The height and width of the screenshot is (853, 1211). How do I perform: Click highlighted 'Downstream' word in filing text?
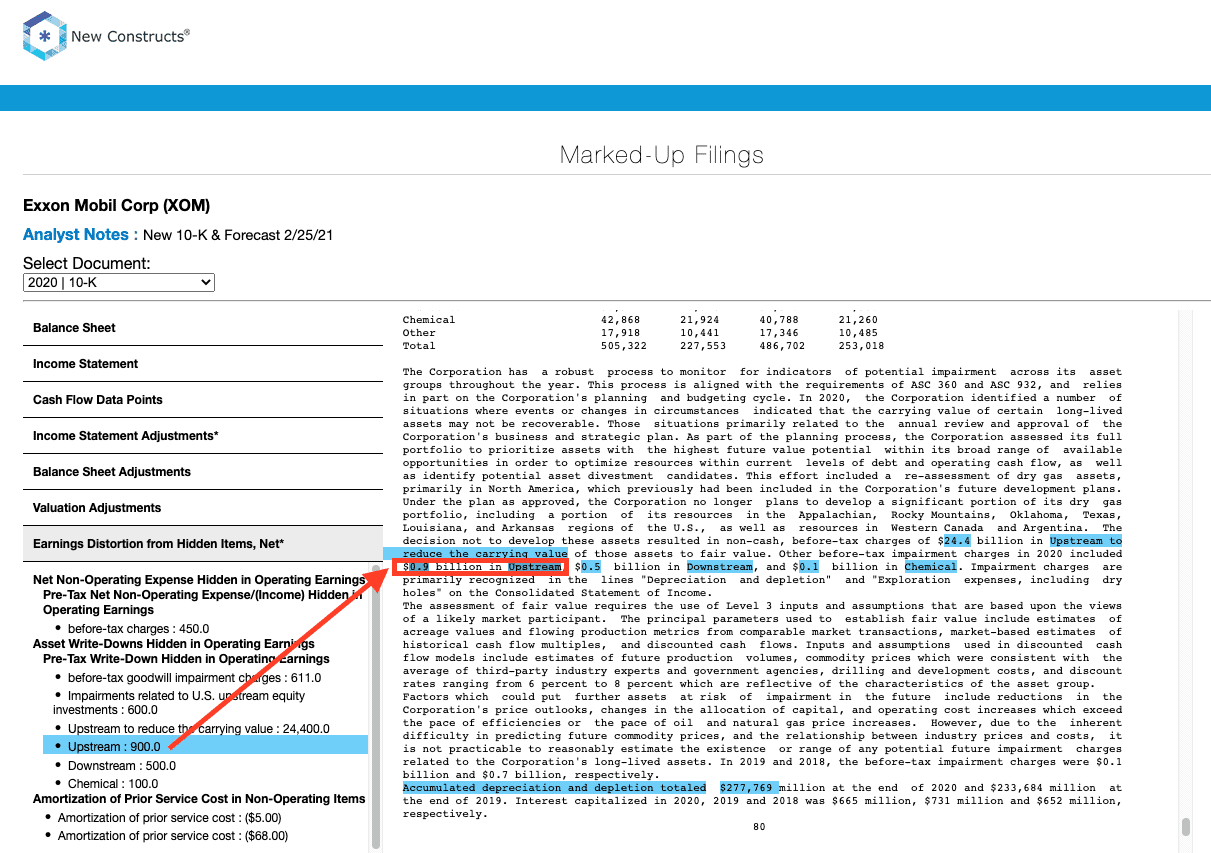[x=719, y=567]
